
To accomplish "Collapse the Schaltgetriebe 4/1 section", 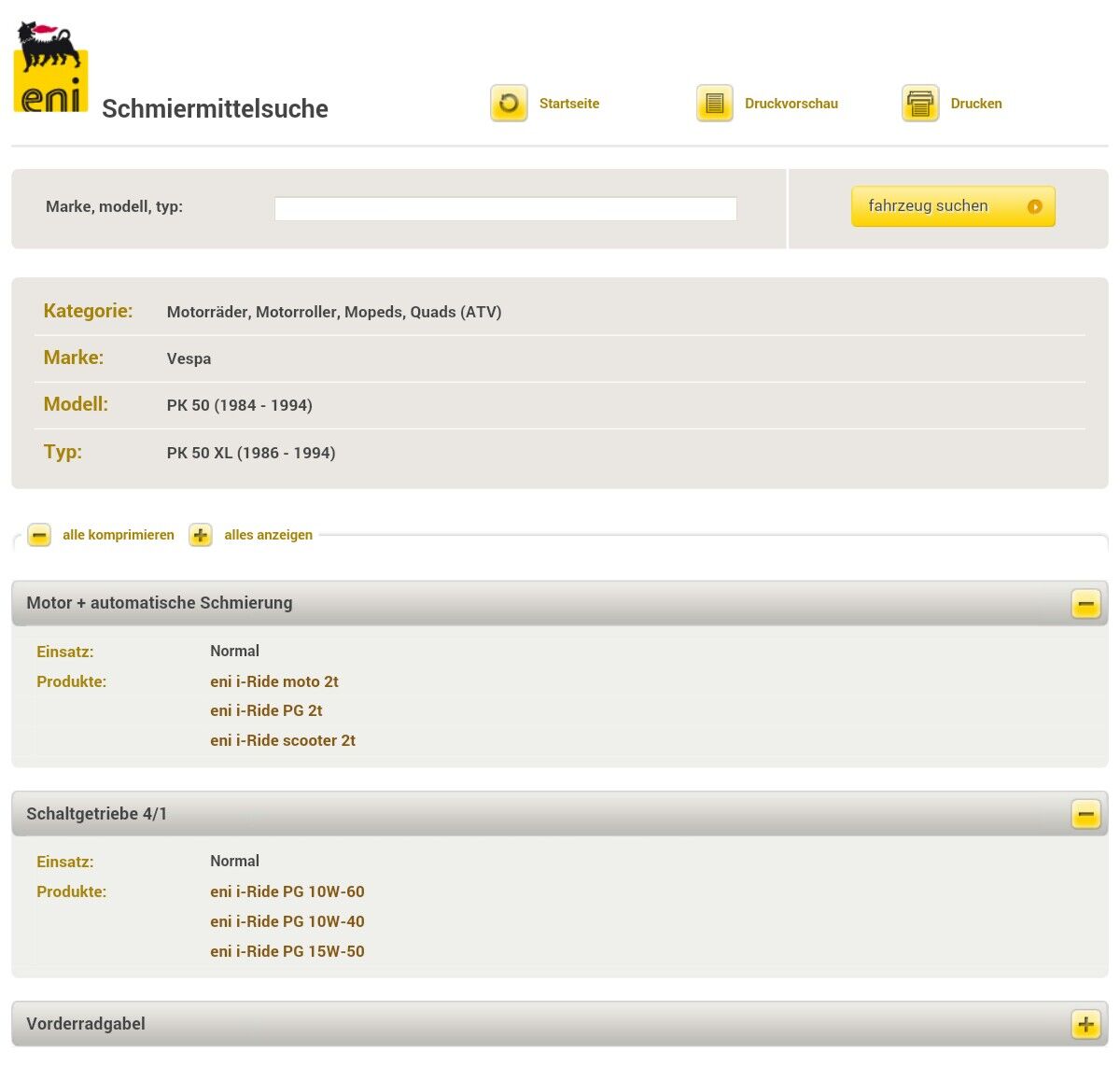I will [x=1085, y=814].
